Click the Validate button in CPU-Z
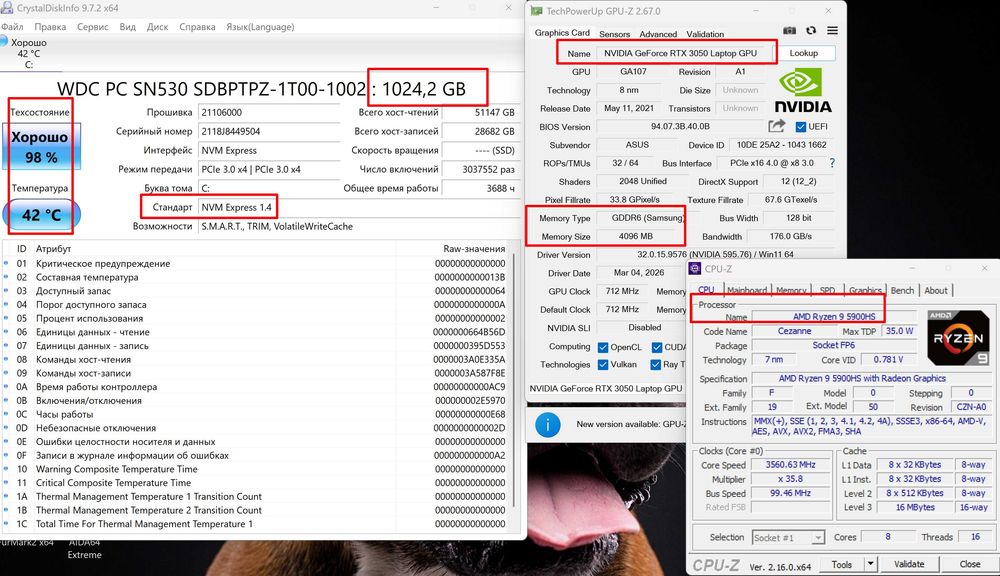The image size is (1000, 576). pos(909,564)
